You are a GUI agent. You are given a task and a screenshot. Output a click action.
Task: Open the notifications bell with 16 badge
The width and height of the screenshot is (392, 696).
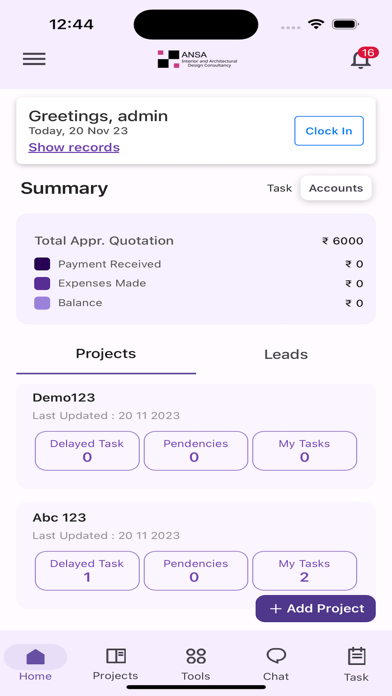pos(364,58)
